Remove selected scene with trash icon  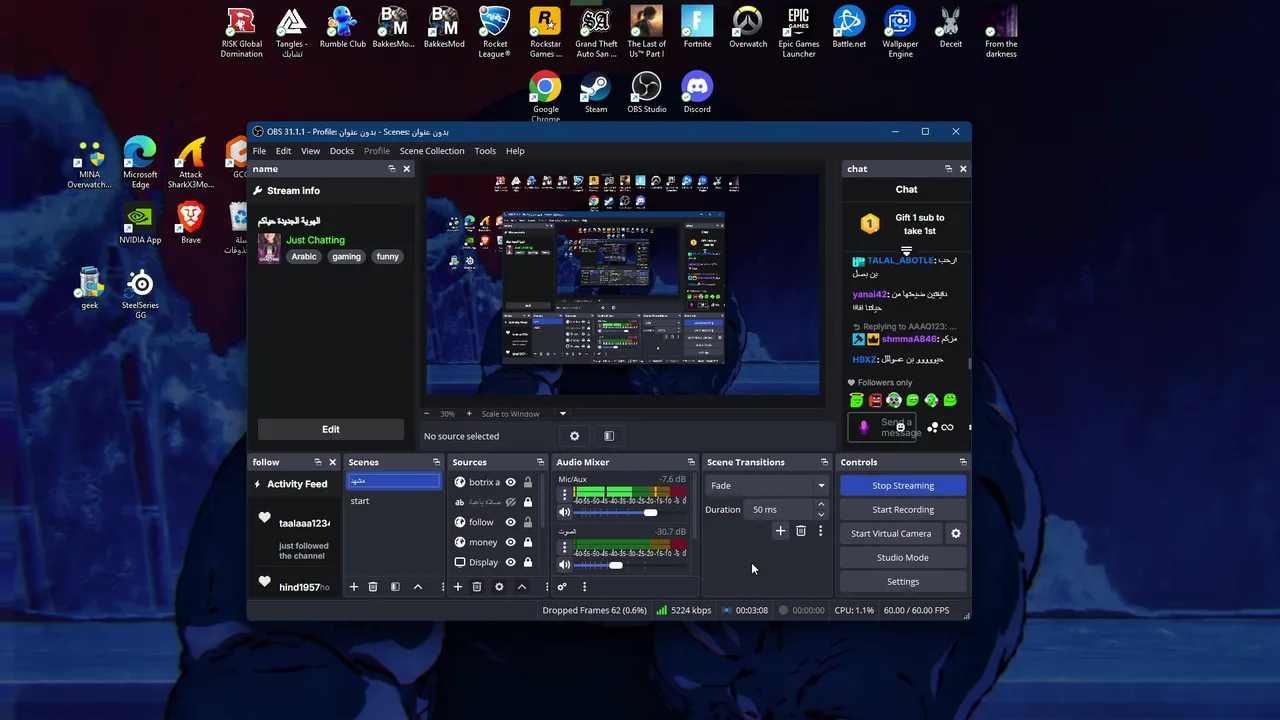pyautogui.click(x=373, y=587)
